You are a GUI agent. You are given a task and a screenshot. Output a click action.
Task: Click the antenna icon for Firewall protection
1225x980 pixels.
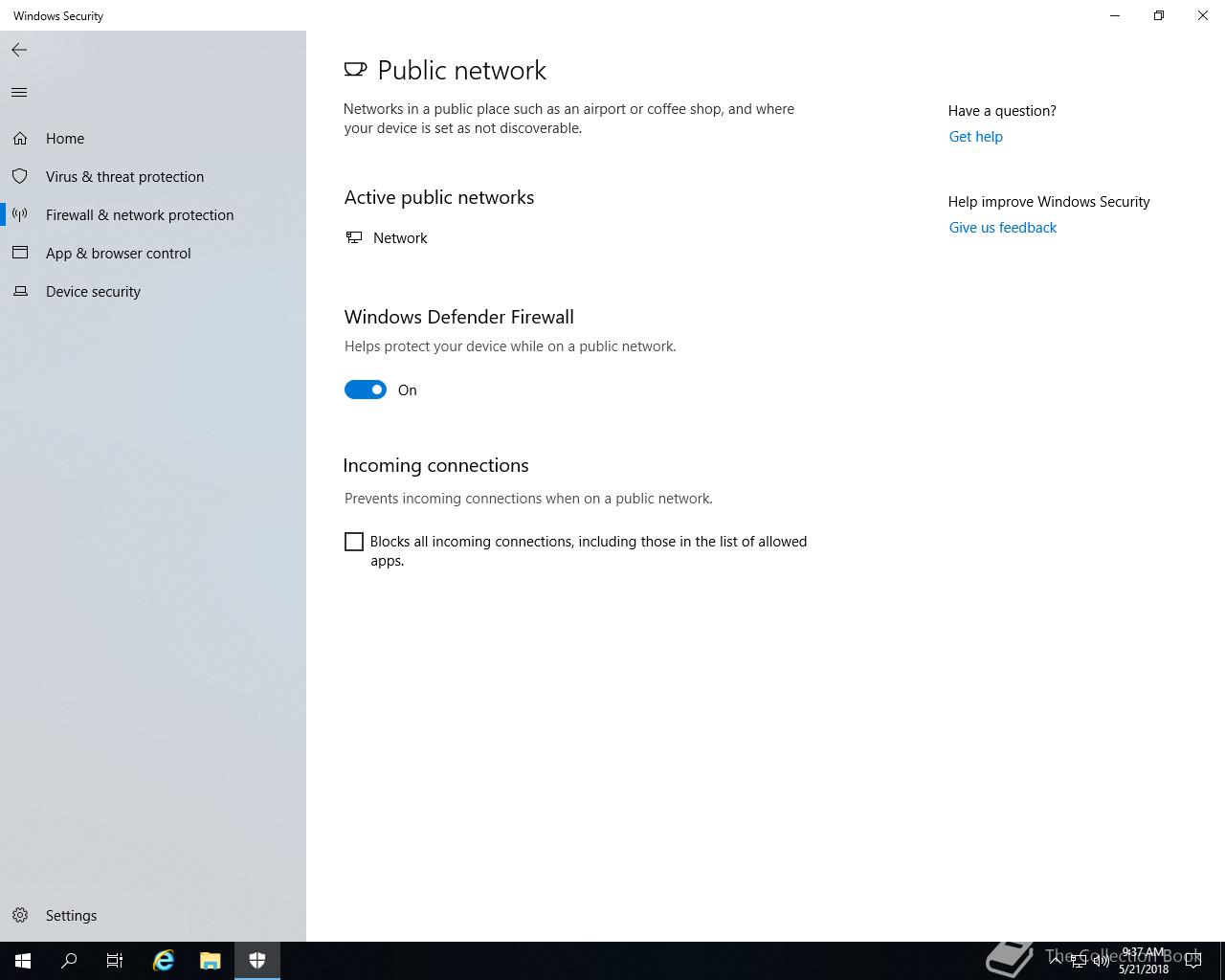point(20,215)
